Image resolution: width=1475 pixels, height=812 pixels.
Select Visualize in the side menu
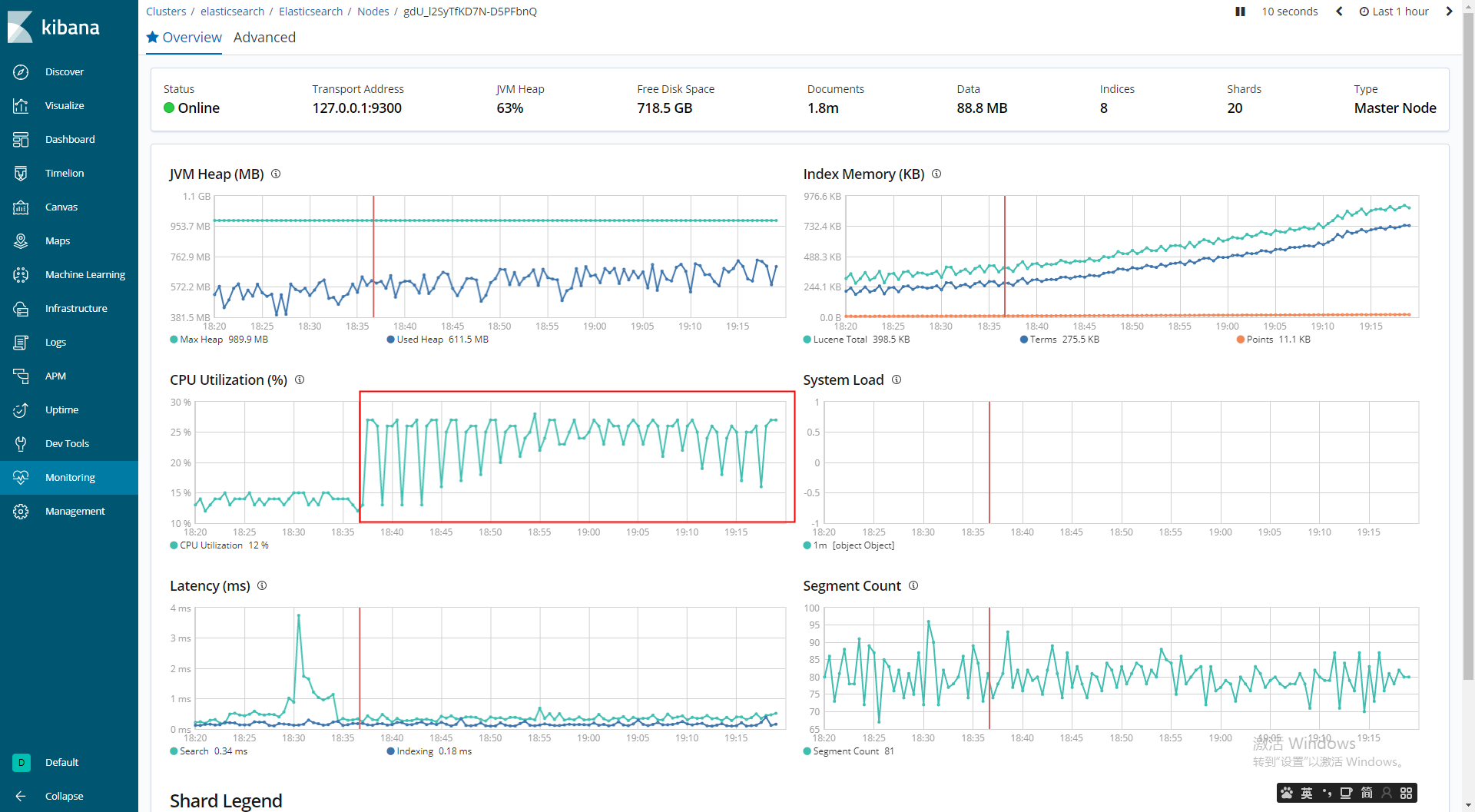pyautogui.click(x=65, y=105)
